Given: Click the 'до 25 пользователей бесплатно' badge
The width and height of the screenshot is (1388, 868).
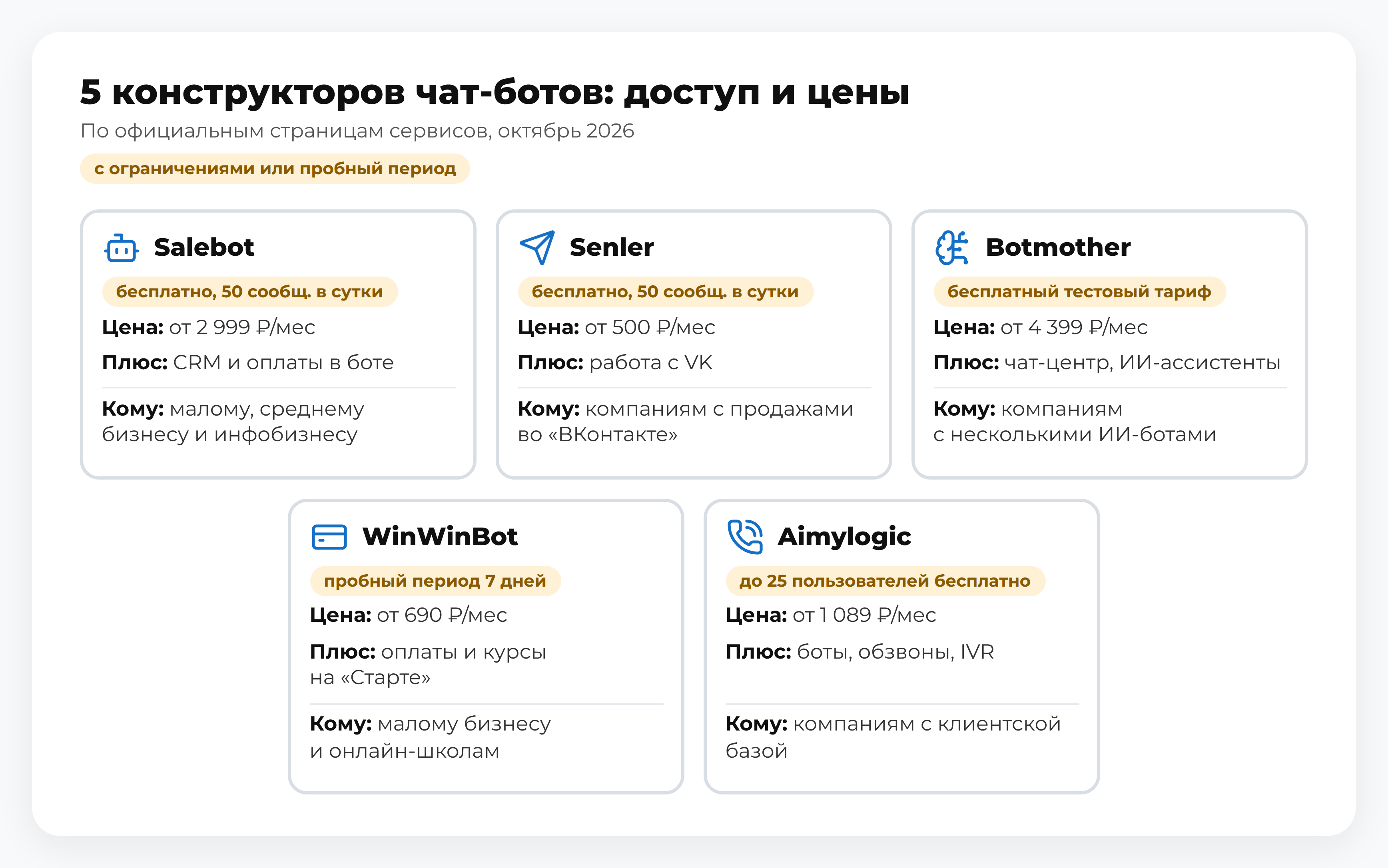Looking at the screenshot, I should (885, 581).
